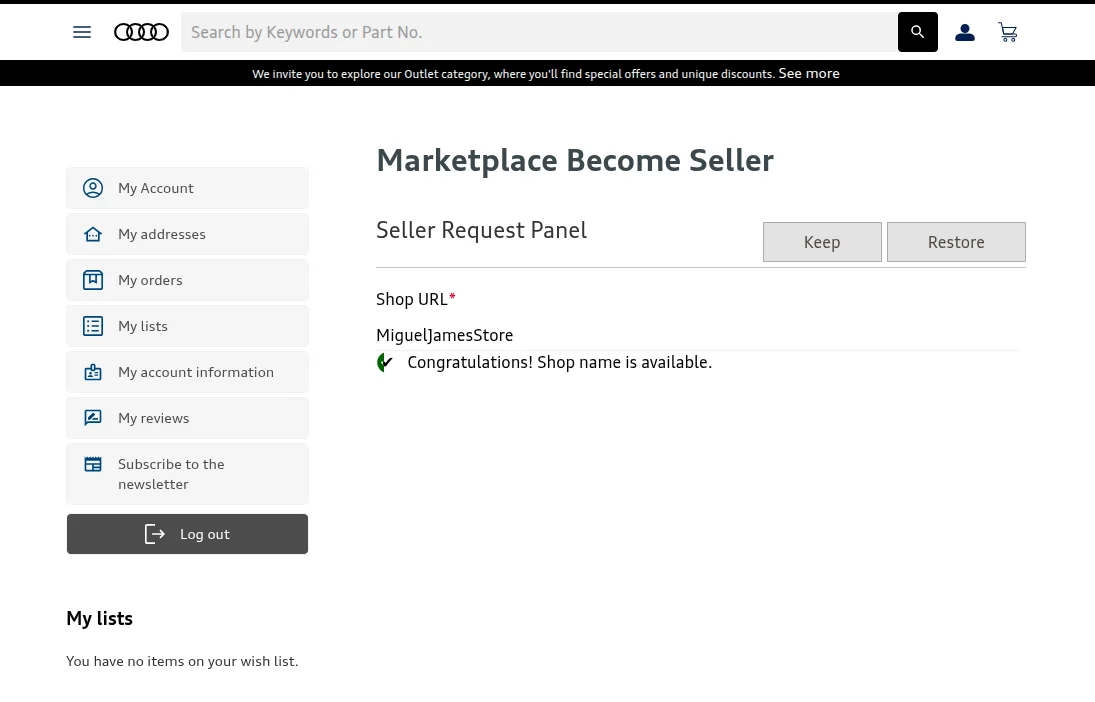Open the shopping cart icon
Image resolution: width=1095 pixels, height=702 pixels.
[1008, 32]
